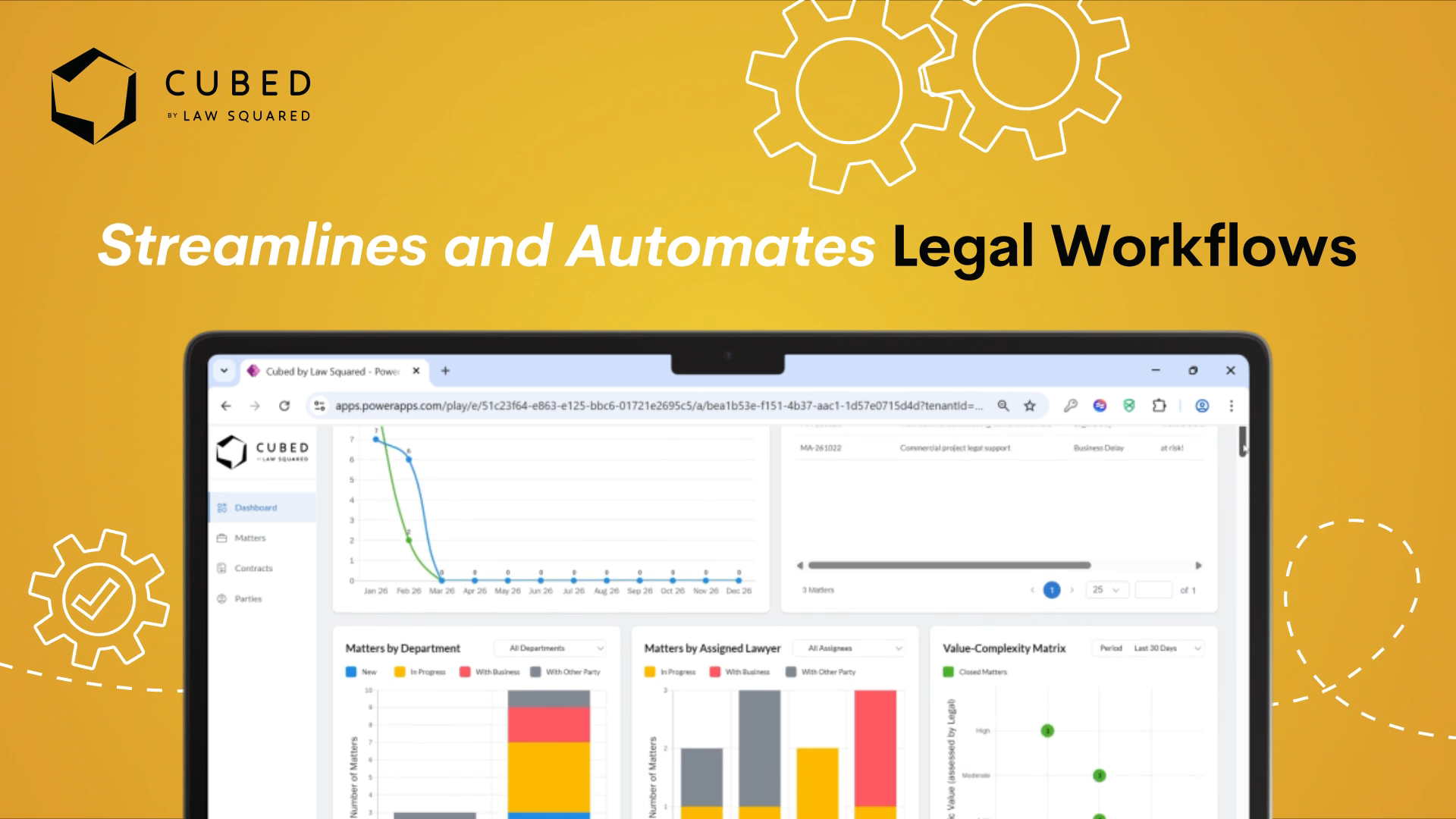Click the green shield extension icon

point(1129,406)
